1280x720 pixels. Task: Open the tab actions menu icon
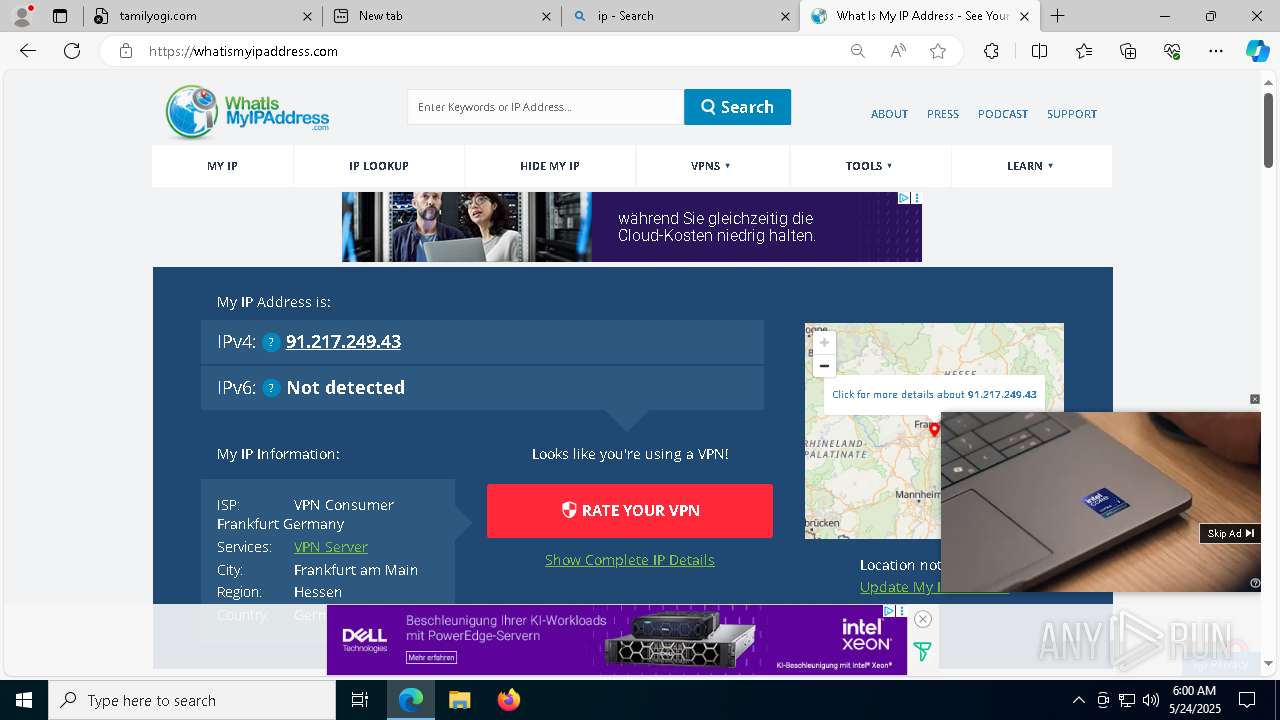[60, 16]
